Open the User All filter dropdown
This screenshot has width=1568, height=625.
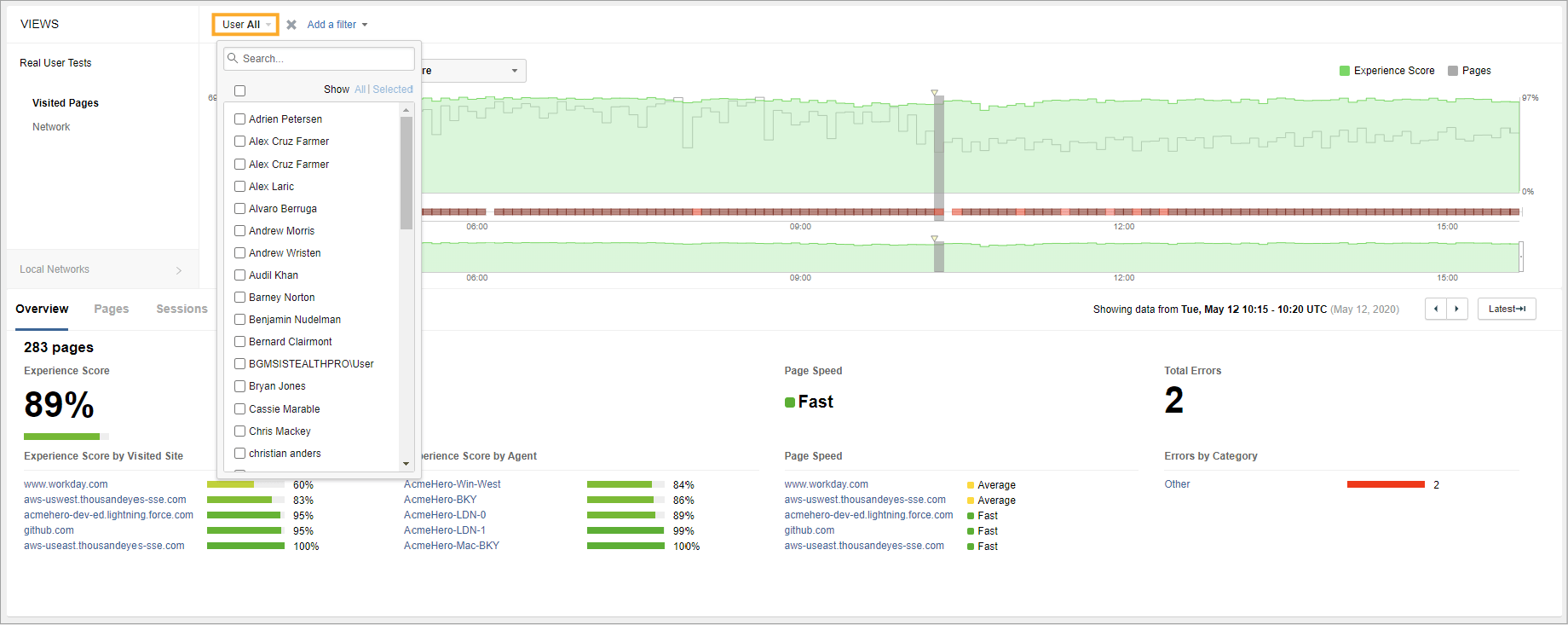pos(245,25)
